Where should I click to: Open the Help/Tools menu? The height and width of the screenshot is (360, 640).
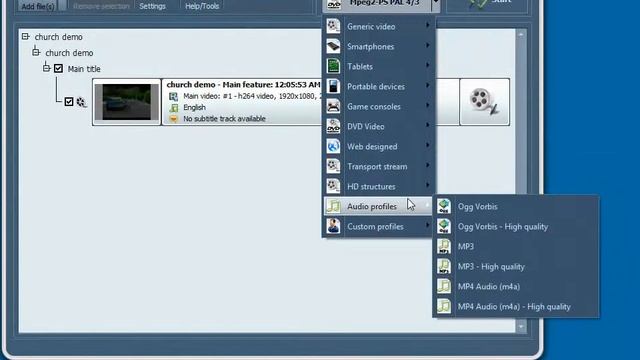click(x=202, y=6)
